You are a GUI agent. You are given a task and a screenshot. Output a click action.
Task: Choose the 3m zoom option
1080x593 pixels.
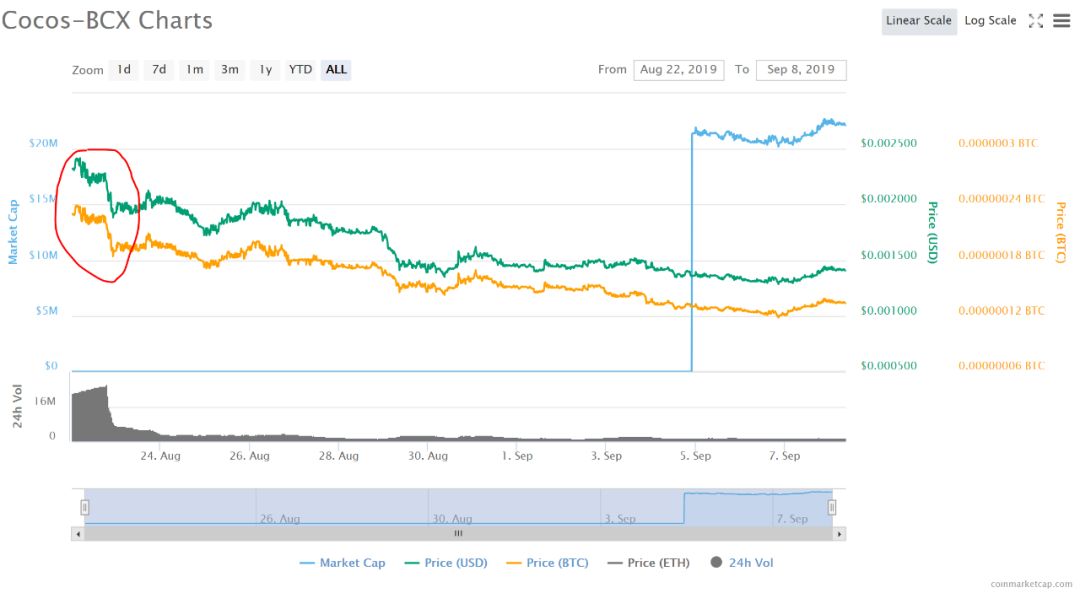coord(229,70)
